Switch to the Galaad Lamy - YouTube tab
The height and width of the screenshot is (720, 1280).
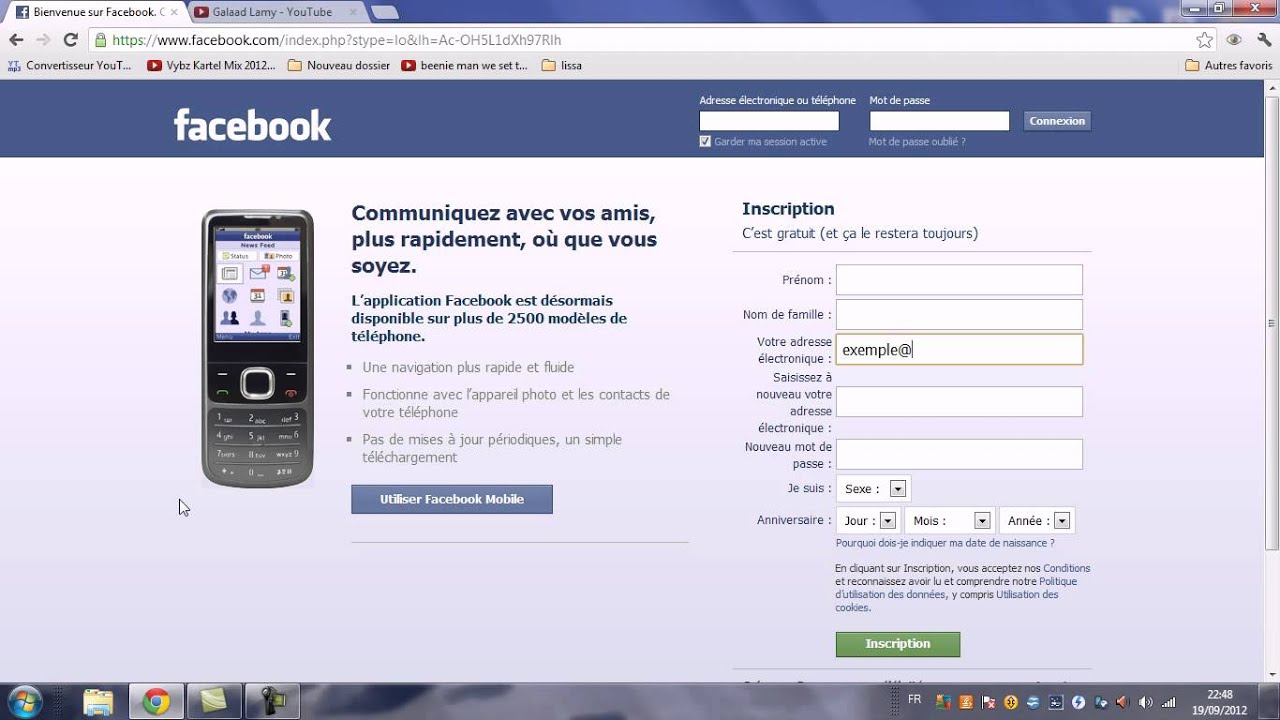tap(277, 12)
